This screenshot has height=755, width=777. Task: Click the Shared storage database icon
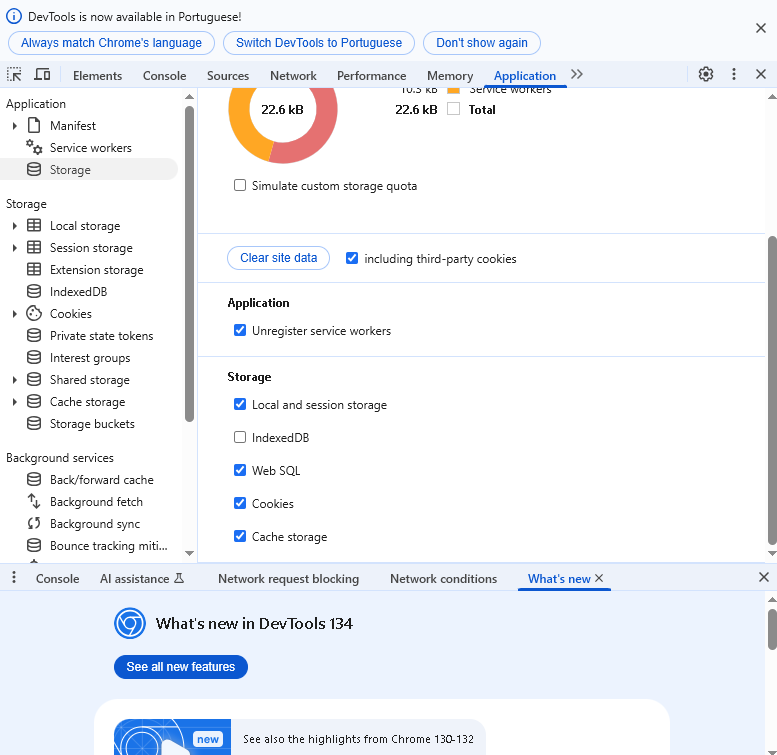(x=34, y=379)
